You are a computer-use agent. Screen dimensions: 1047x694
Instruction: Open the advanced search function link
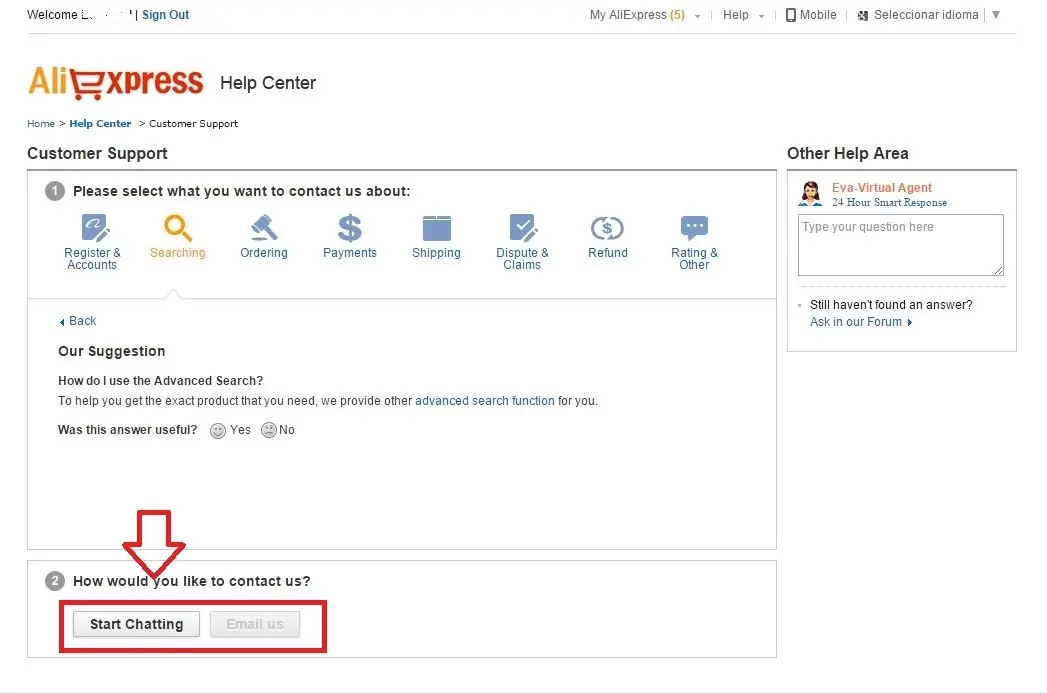click(x=485, y=401)
